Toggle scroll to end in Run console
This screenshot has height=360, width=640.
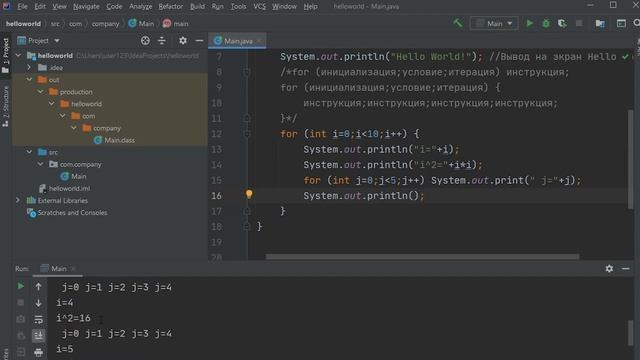click(x=38, y=336)
